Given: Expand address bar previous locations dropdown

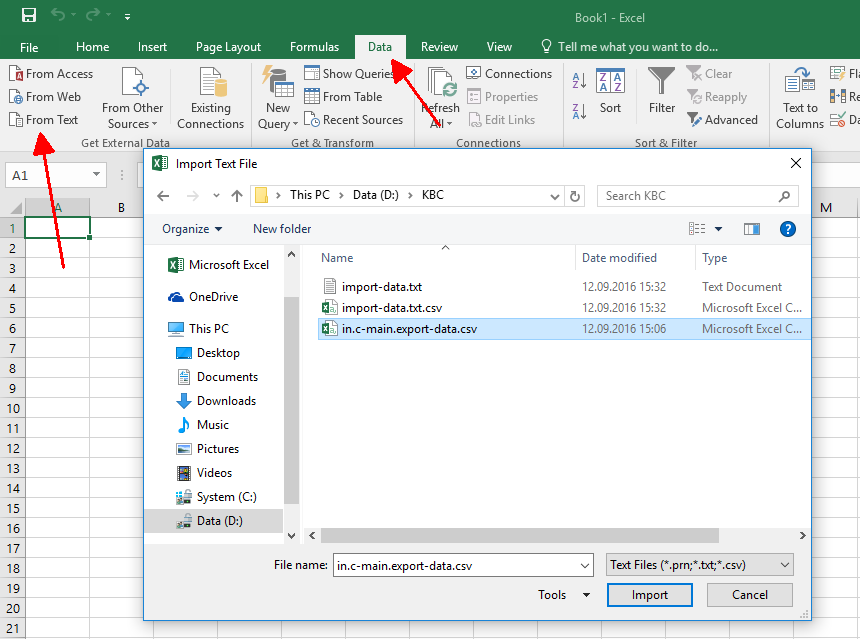Looking at the screenshot, I should coord(555,196).
